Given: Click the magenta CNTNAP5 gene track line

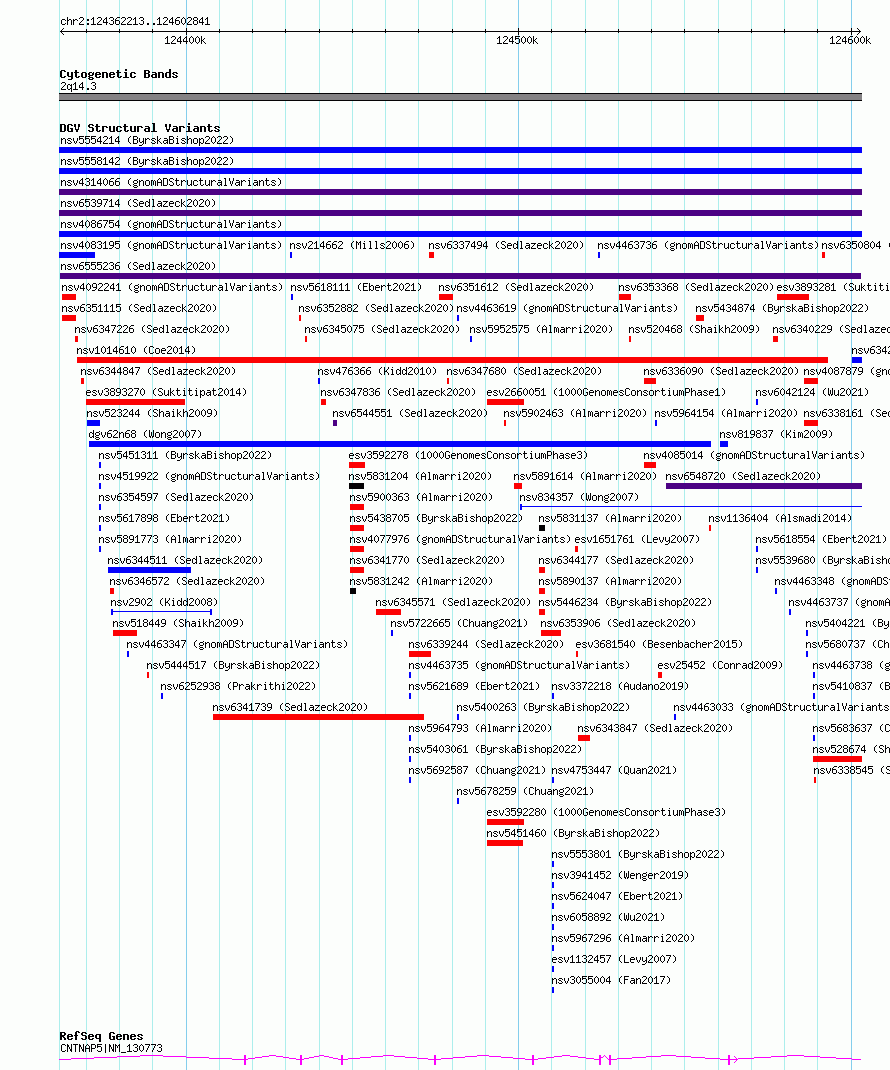Looking at the screenshot, I should point(461,1058).
